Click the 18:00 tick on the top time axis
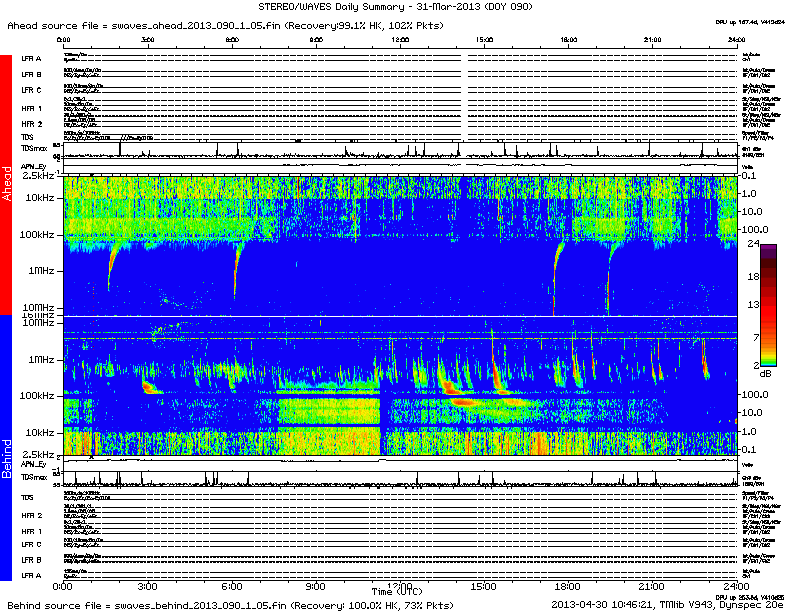This screenshot has width=792, height=612. [567, 40]
